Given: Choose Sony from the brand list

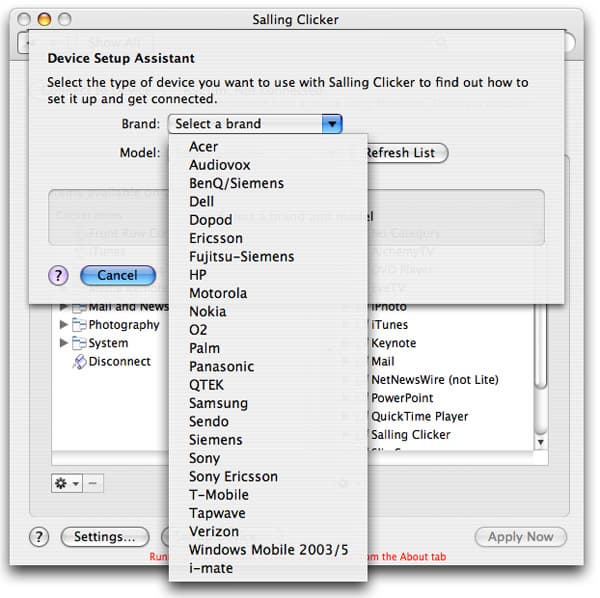Looking at the screenshot, I should [268, 458].
